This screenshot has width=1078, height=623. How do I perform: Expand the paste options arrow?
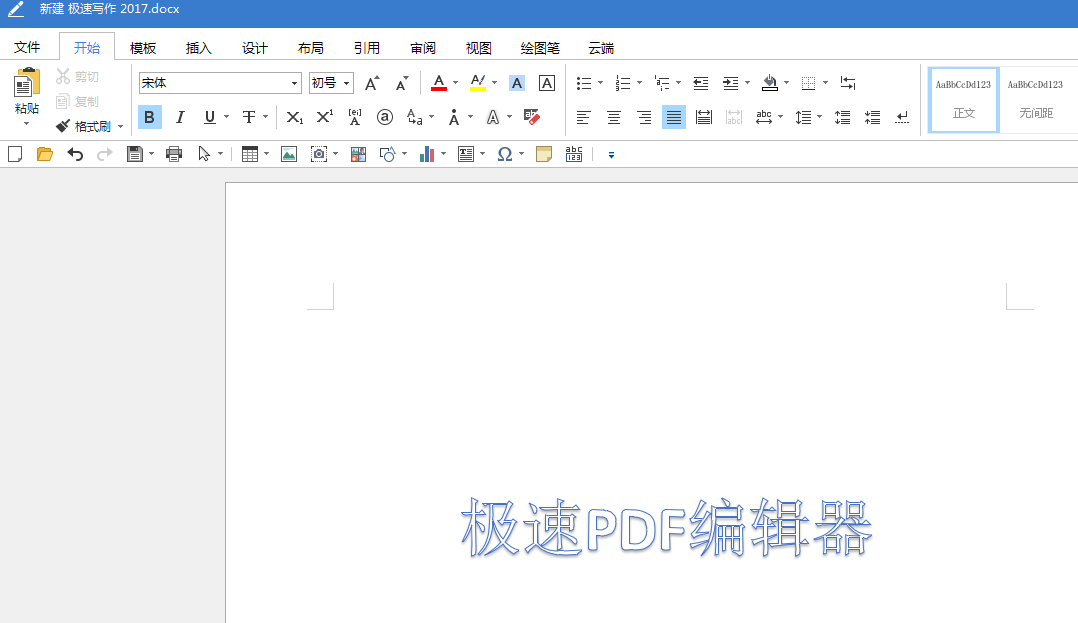coord(27,124)
